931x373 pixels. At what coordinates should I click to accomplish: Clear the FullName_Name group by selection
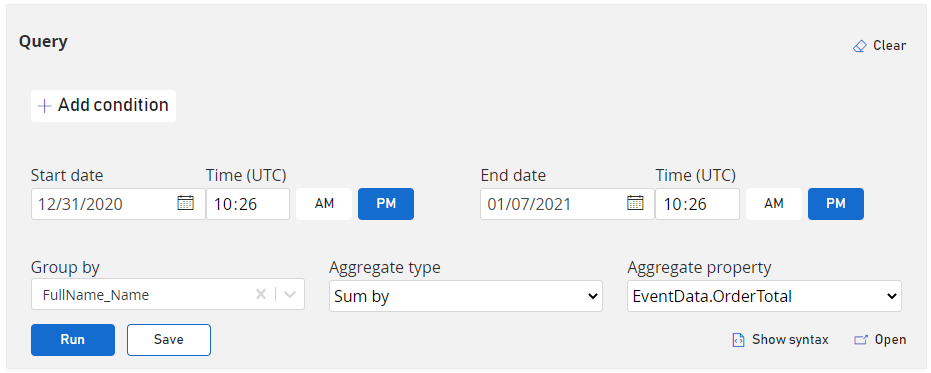pos(260,294)
